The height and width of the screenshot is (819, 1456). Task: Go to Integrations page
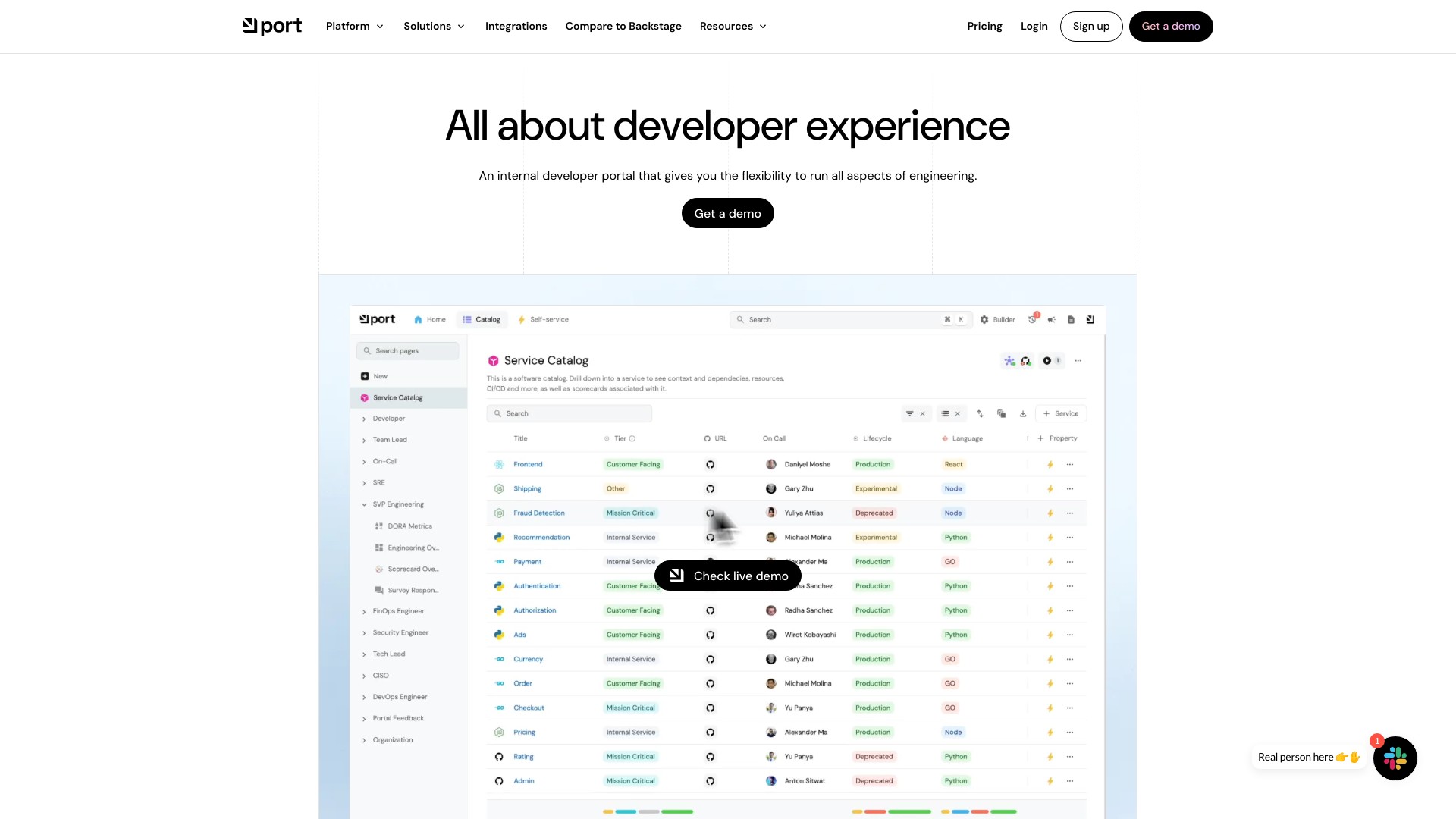click(516, 27)
